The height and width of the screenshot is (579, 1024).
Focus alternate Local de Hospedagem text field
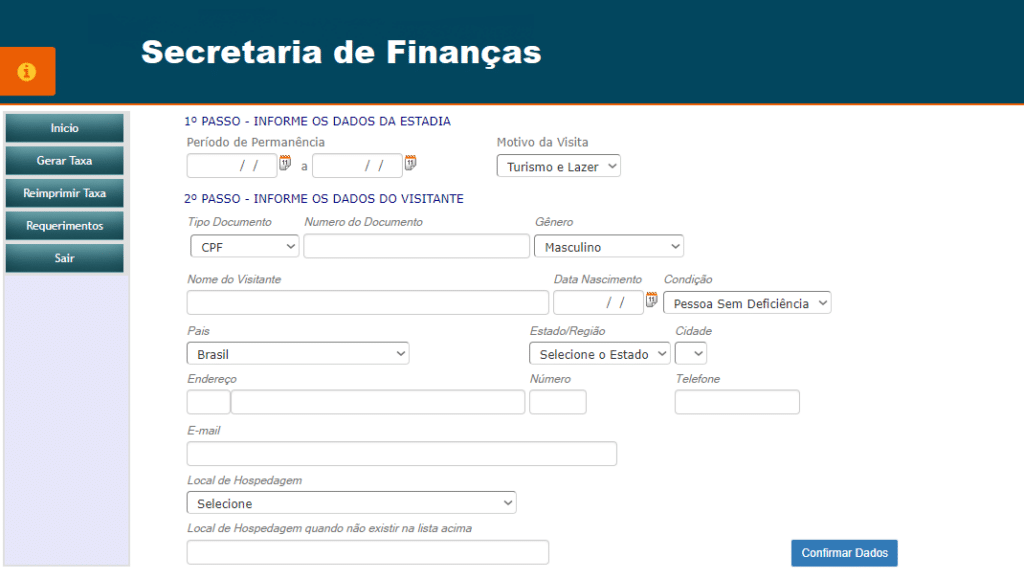(368, 552)
